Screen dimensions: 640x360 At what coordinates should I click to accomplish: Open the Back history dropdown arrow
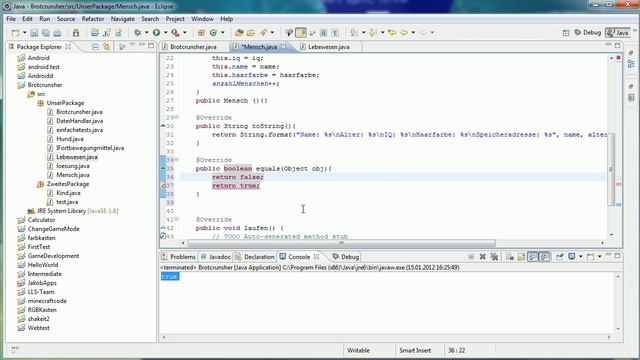coord(413,33)
